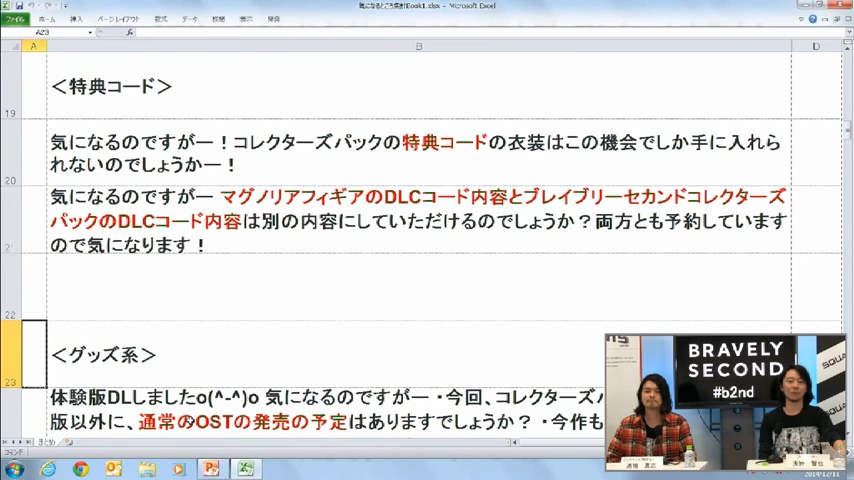This screenshot has height=480, width=854.
Task: Click the selected cell A23
Action: coord(34,354)
